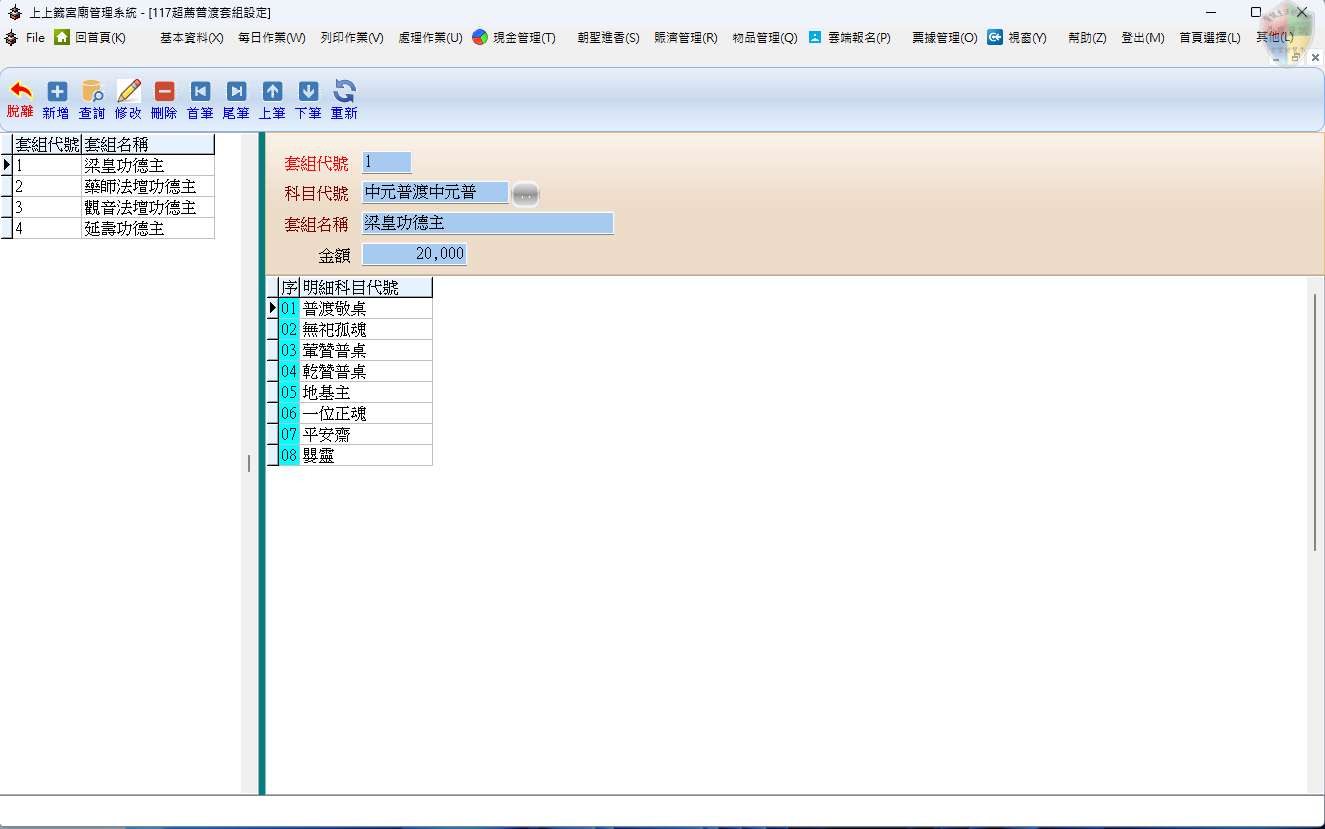Select the 地基主 detail row
Image resolution: width=1325 pixels, height=829 pixels.
point(365,393)
